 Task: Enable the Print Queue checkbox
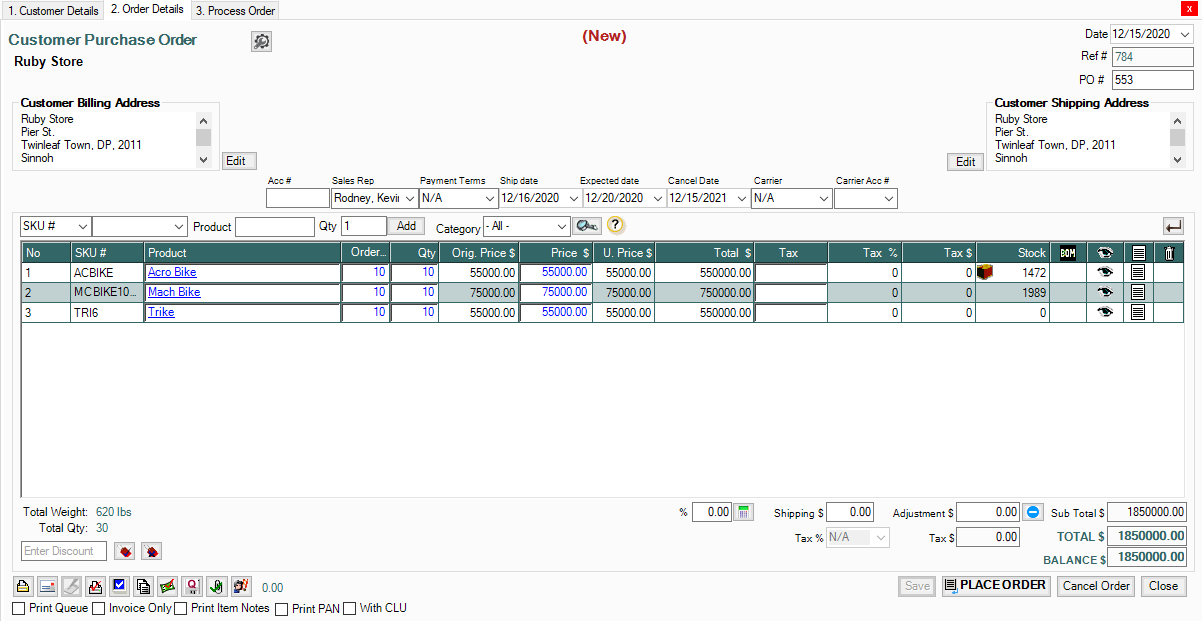point(19,608)
